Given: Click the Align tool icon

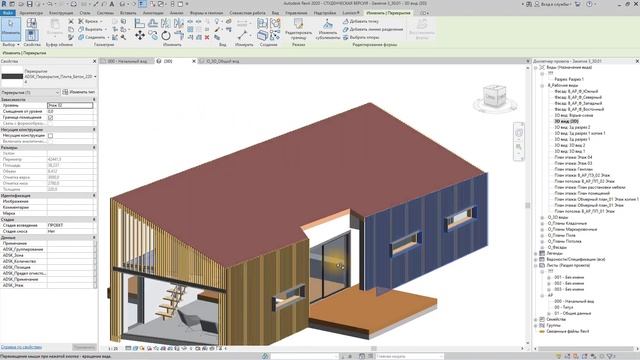Looking at the screenshot, I should click(x=140, y=23).
